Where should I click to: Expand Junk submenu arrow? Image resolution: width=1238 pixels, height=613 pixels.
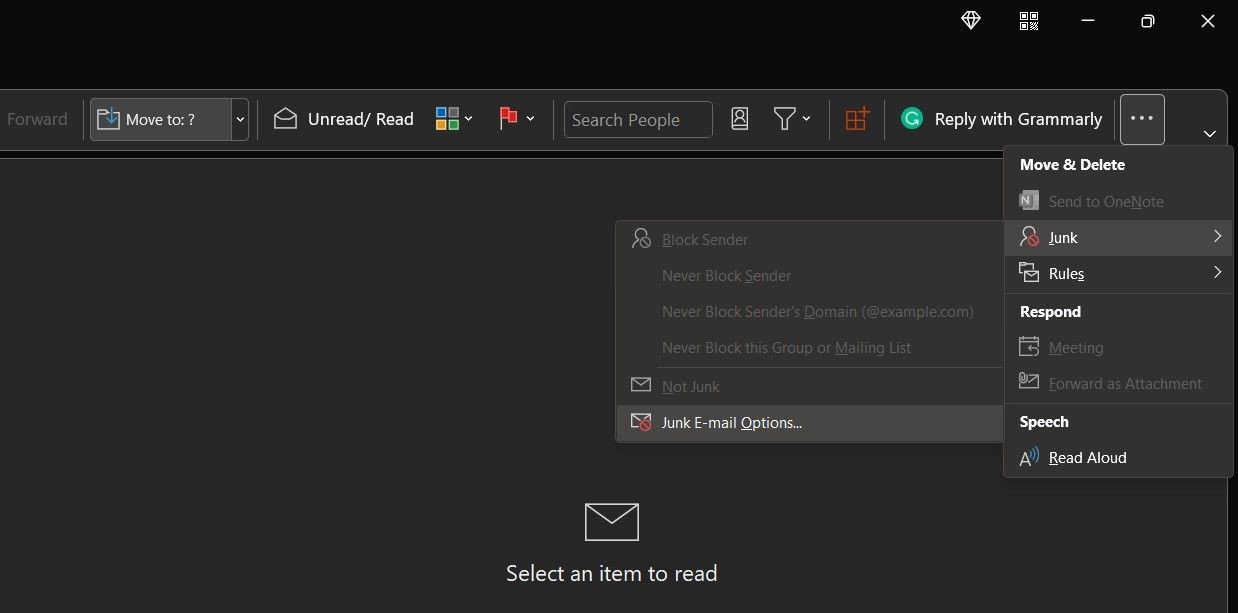click(x=1217, y=237)
